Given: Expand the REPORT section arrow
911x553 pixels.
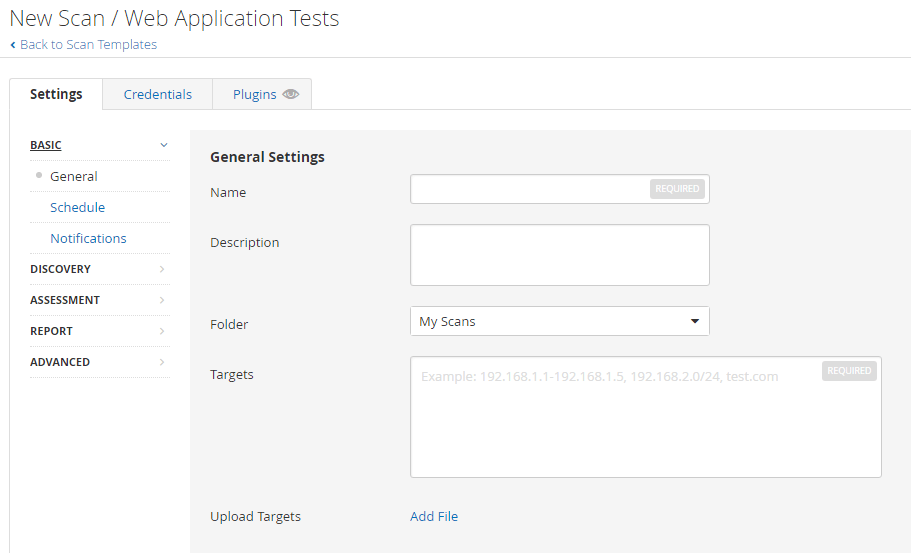Looking at the screenshot, I should coord(162,331).
